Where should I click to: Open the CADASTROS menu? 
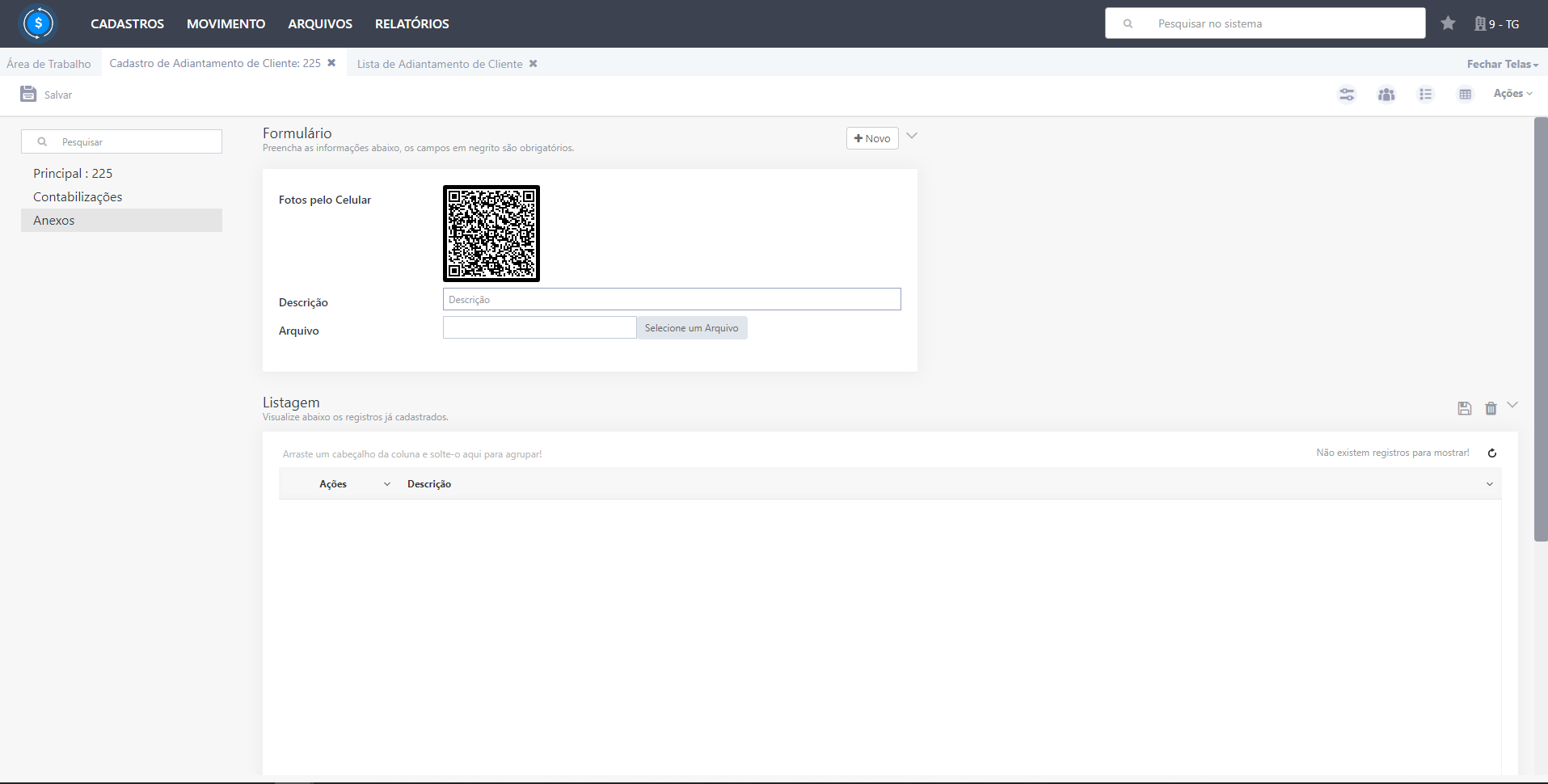coord(127,23)
